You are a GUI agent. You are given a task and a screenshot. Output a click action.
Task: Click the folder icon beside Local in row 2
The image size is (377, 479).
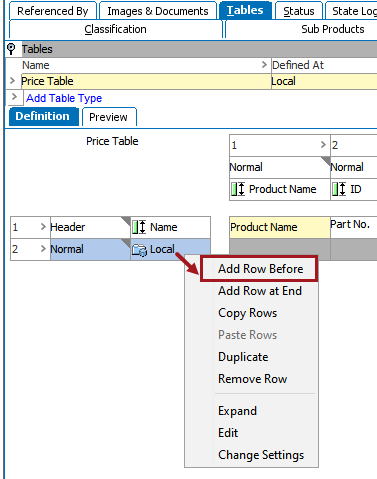tap(139, 250)
